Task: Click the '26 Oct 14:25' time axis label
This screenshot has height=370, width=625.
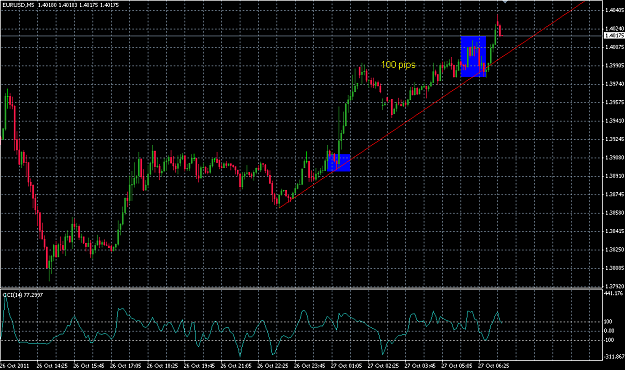Action: click(x=52, y=365)
